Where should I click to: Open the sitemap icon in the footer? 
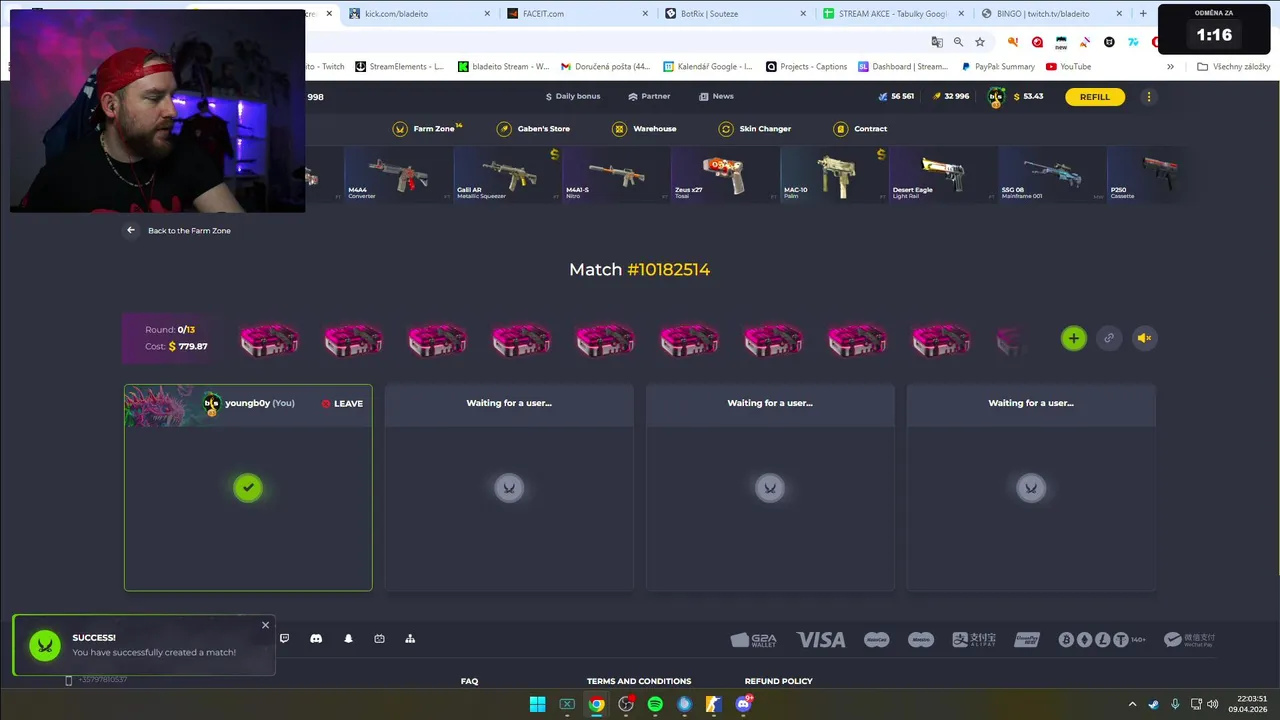tap(410, 638)
